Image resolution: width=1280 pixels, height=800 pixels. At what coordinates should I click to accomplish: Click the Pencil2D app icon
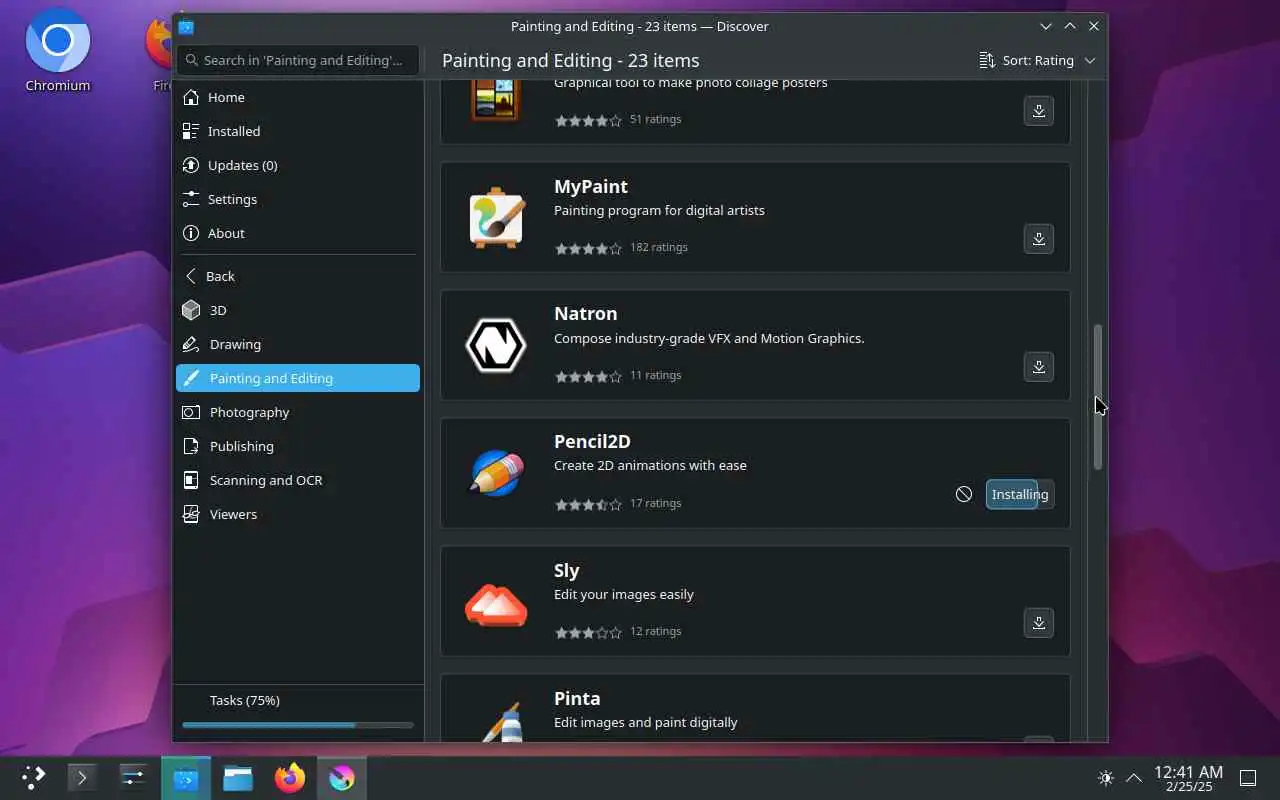(496, 473)
